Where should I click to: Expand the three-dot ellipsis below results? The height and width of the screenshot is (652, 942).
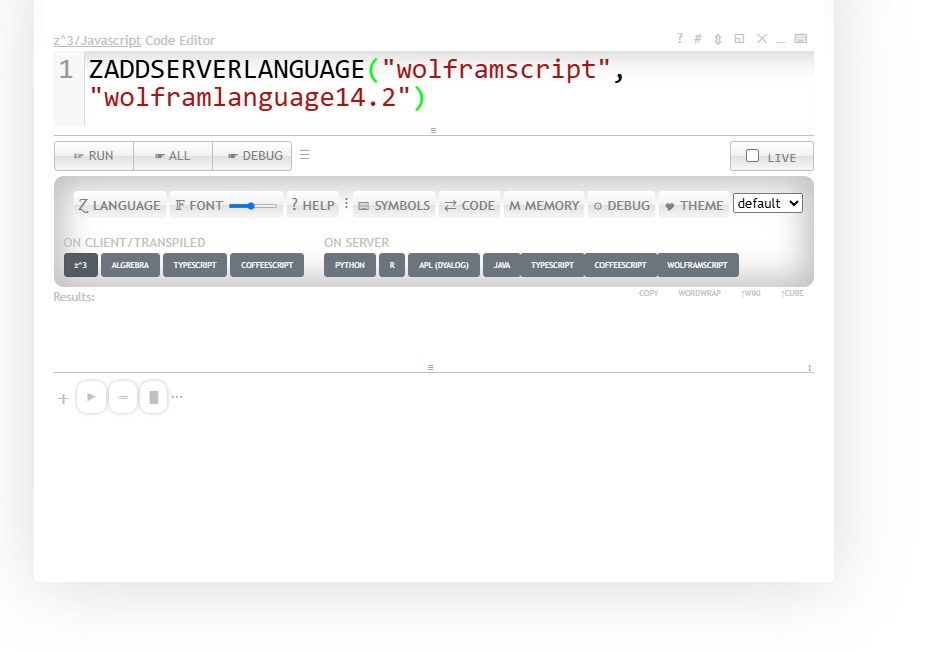point(177,397)
